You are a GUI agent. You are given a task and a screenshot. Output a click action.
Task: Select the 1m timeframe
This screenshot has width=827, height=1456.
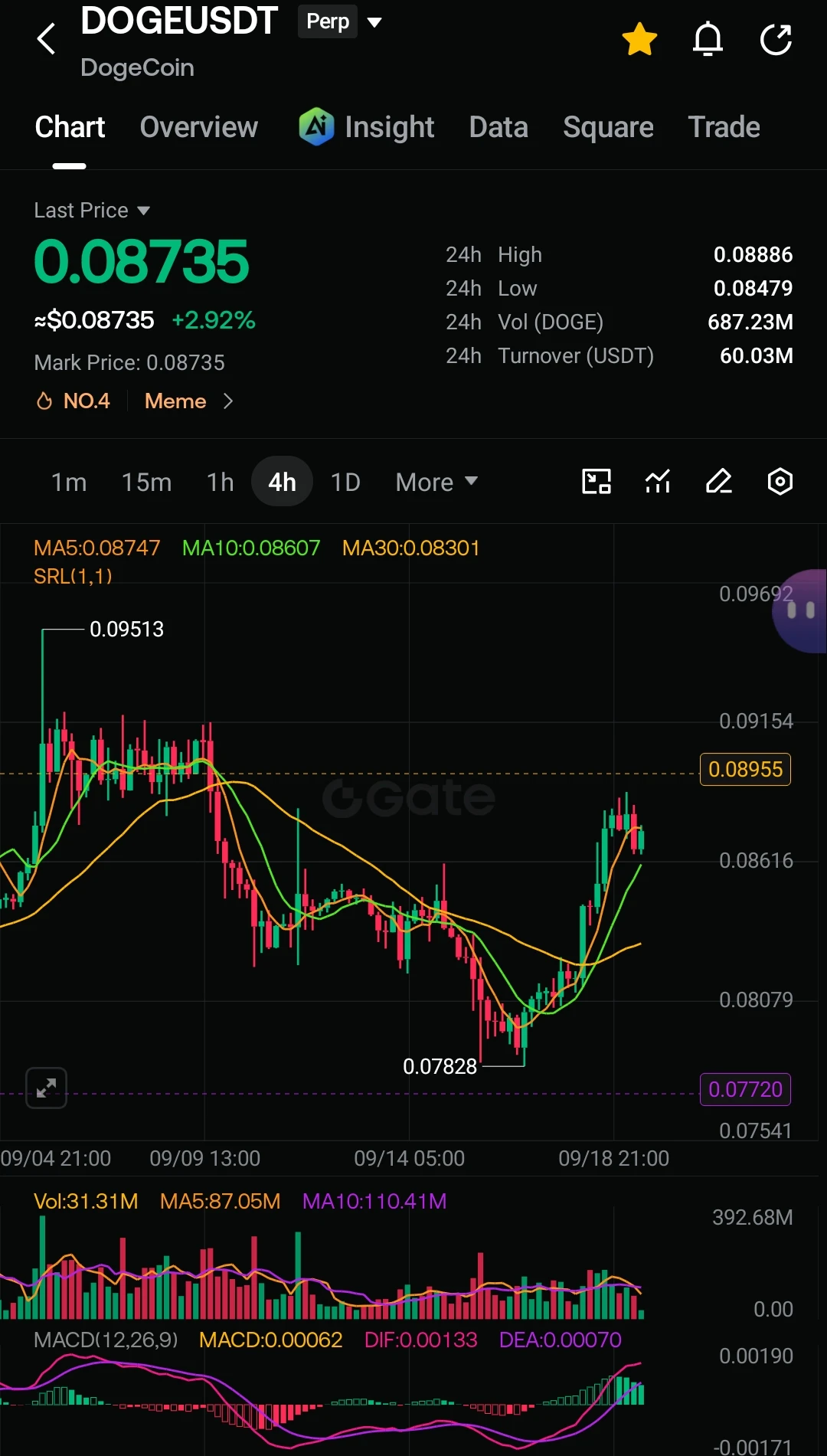coord(69,482)
